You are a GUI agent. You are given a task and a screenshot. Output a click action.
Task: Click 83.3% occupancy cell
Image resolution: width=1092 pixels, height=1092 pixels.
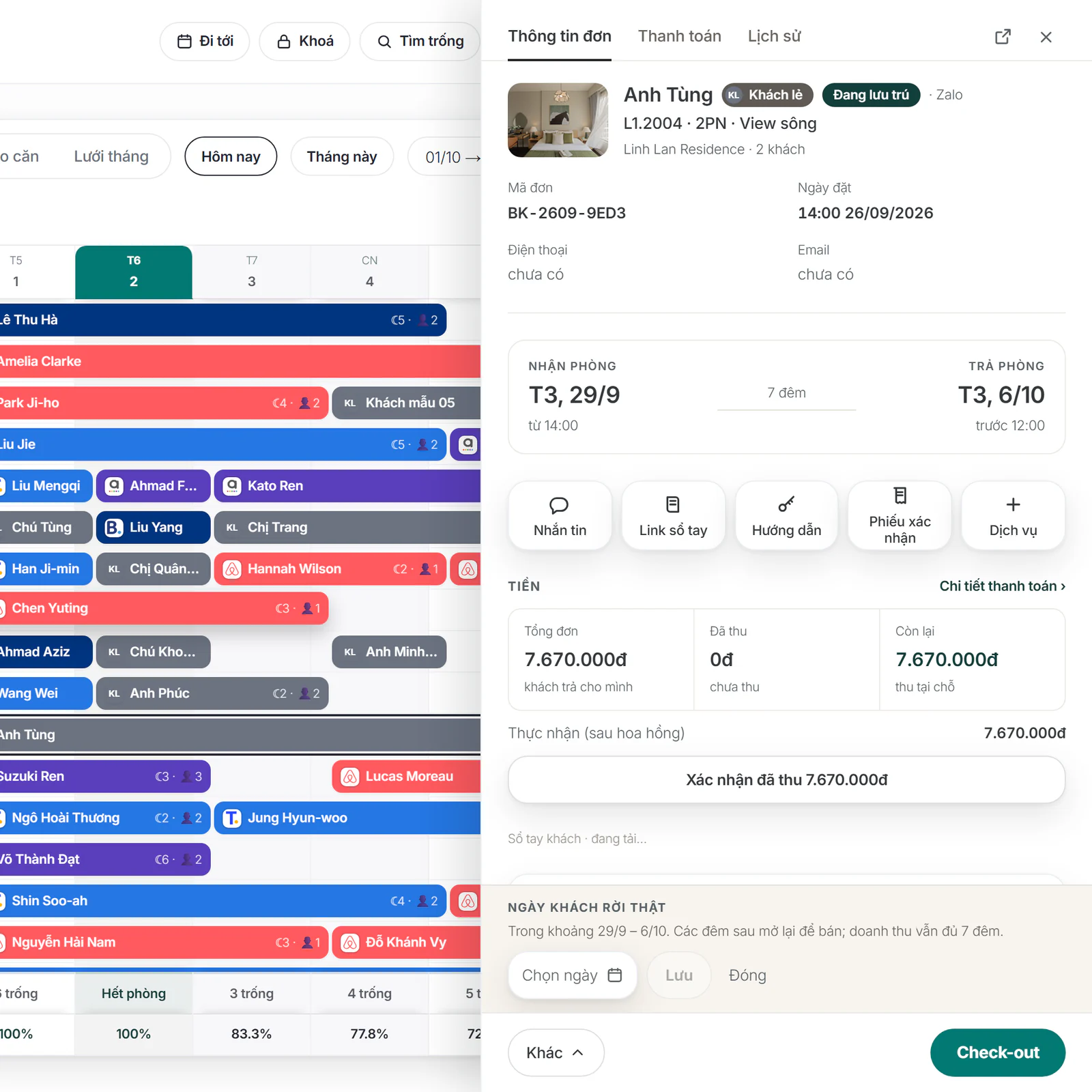tap(251, 1033)
